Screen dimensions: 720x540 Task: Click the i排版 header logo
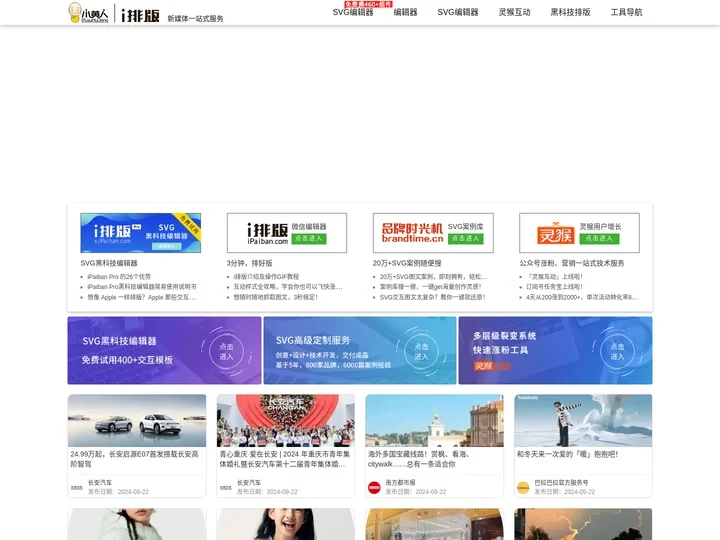(x=140, y=15)
